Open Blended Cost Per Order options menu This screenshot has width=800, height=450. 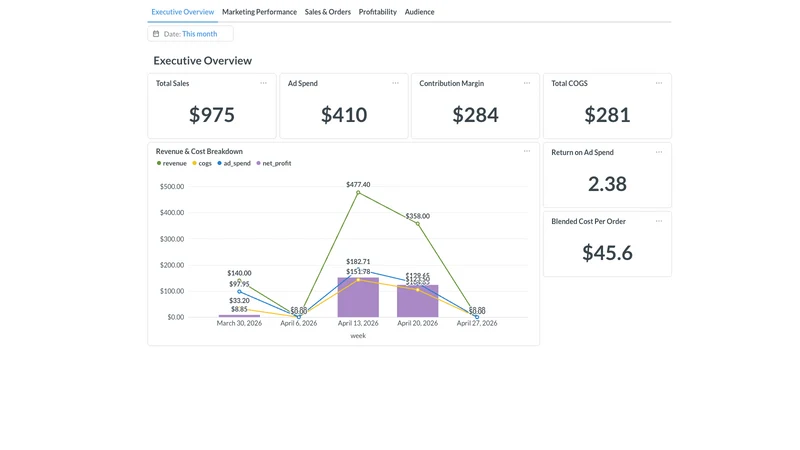[x=659, y=221]
